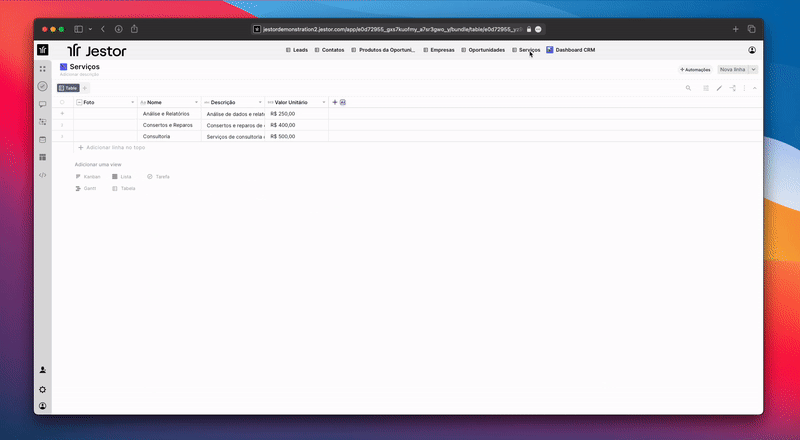Select the R$ 250,00 value cell
The image size is (800, 440).
click(296, 114)
